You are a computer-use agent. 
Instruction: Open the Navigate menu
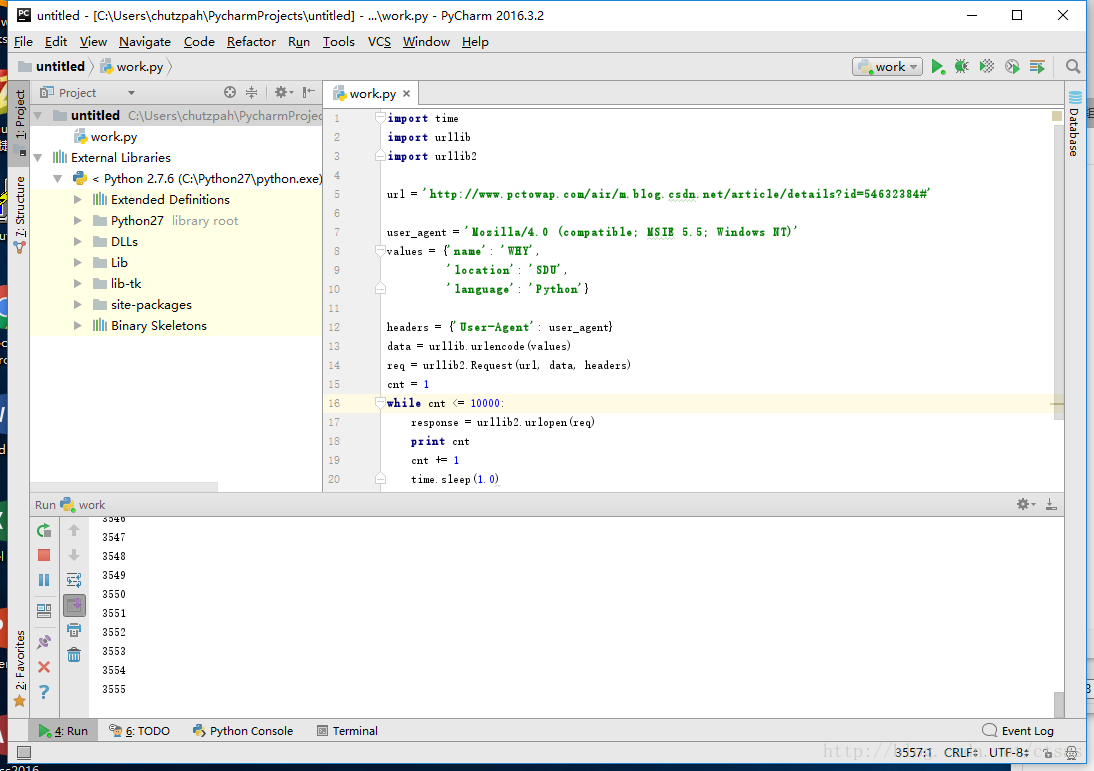144,42
